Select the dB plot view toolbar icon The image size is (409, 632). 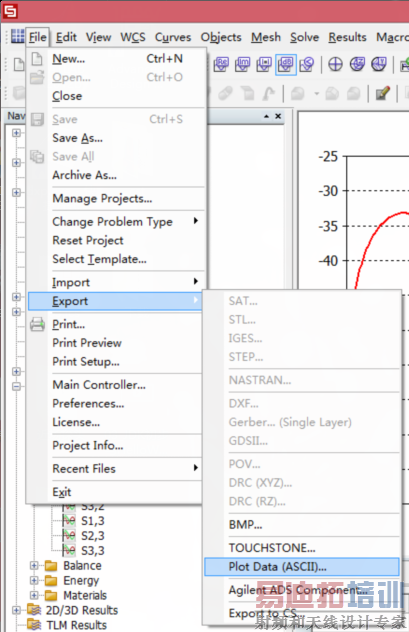[286, 64]
